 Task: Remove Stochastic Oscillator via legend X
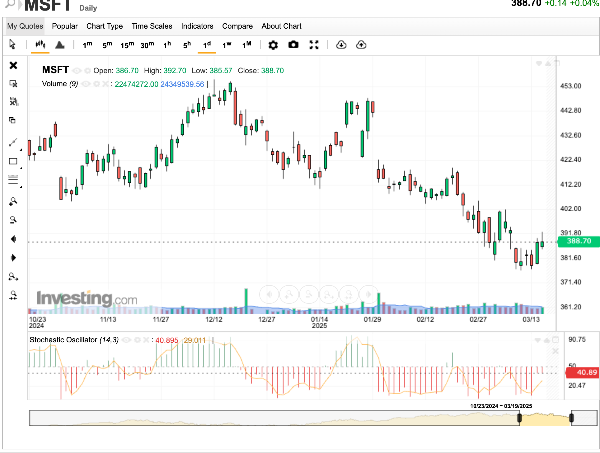click(x=146, y=340)
